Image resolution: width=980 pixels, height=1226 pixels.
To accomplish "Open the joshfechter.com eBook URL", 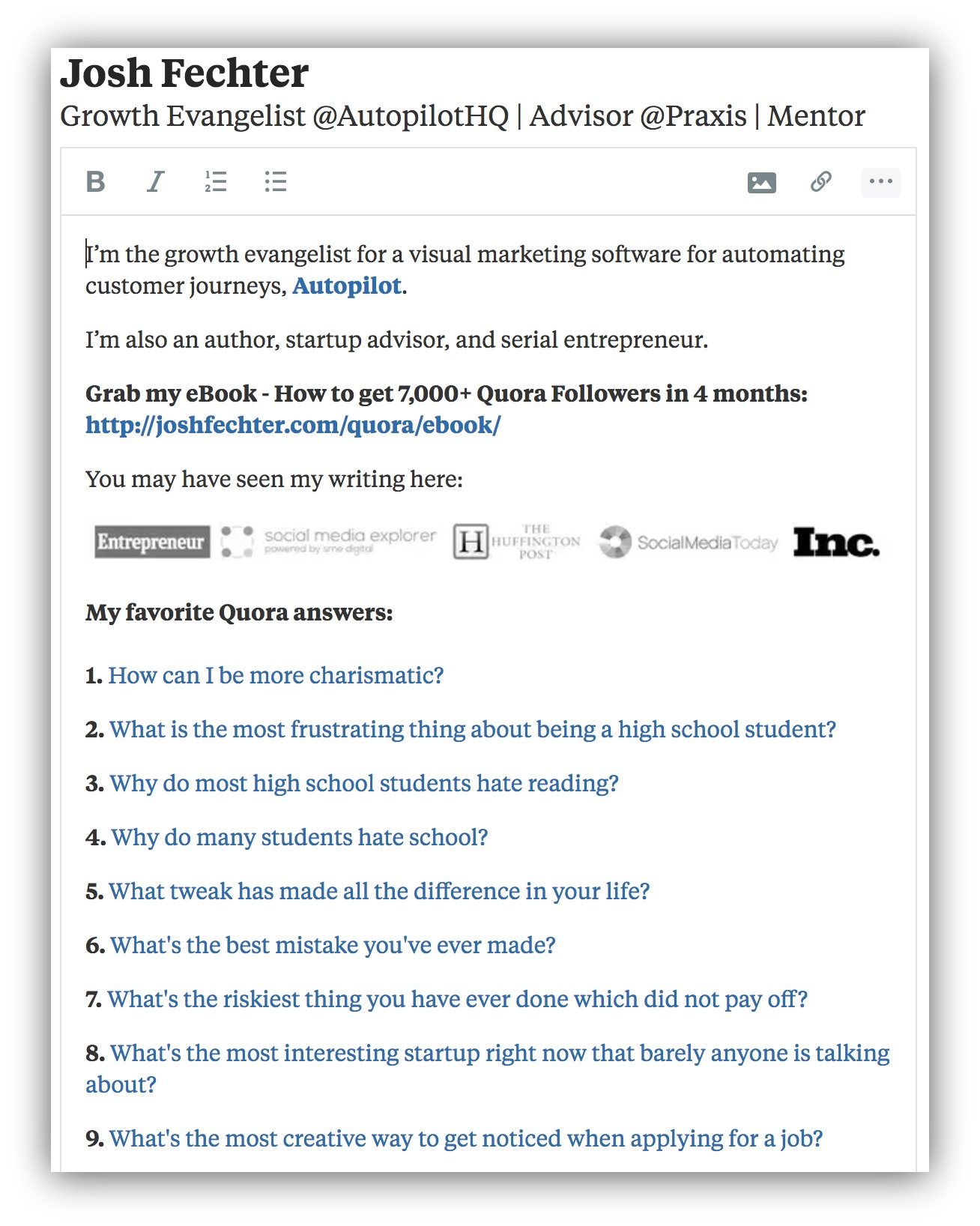I will pyautogui.click(x=293, y=425).
